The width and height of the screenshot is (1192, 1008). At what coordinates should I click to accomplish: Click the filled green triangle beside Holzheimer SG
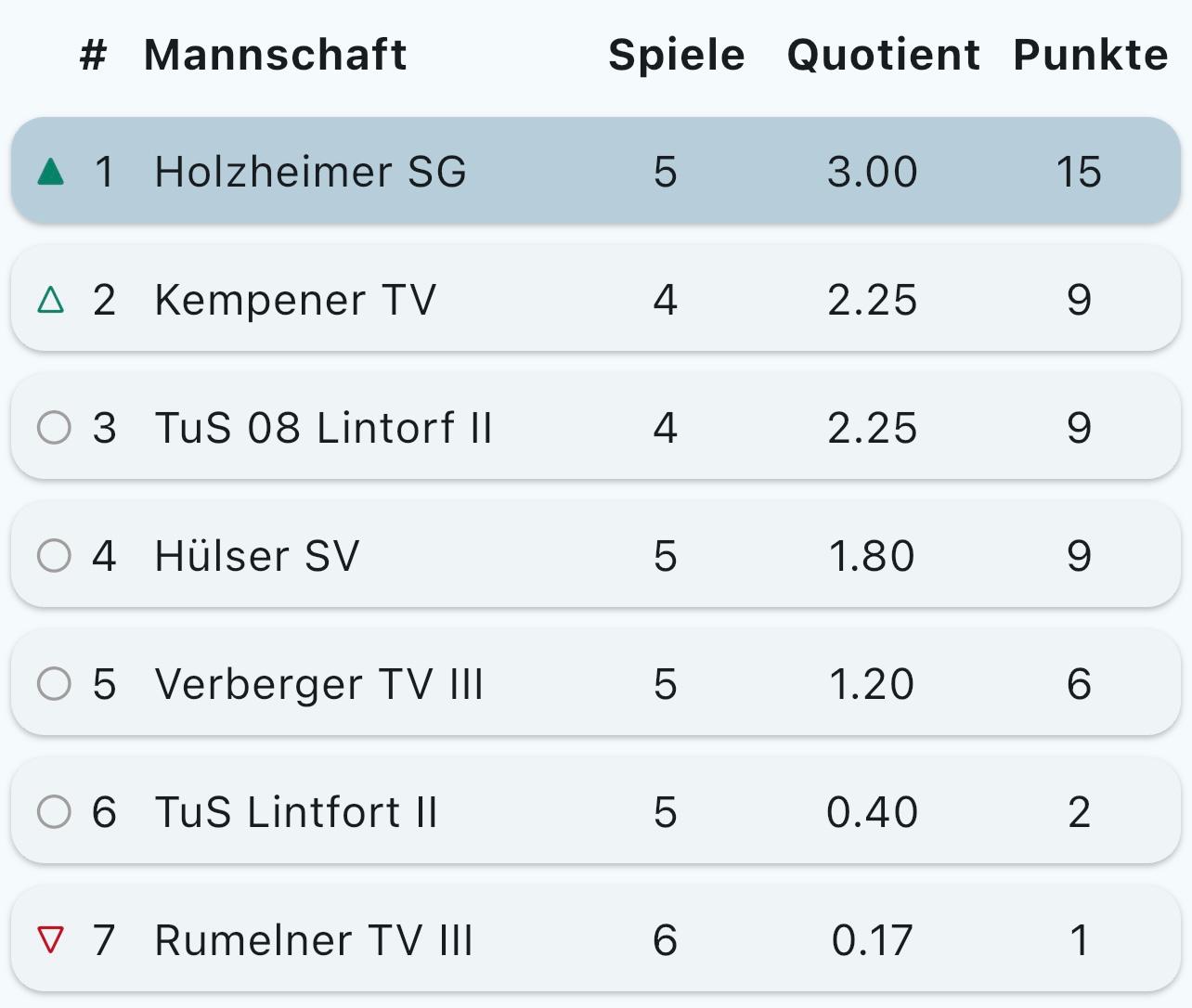pyautogui.click(x=52, y=172)
